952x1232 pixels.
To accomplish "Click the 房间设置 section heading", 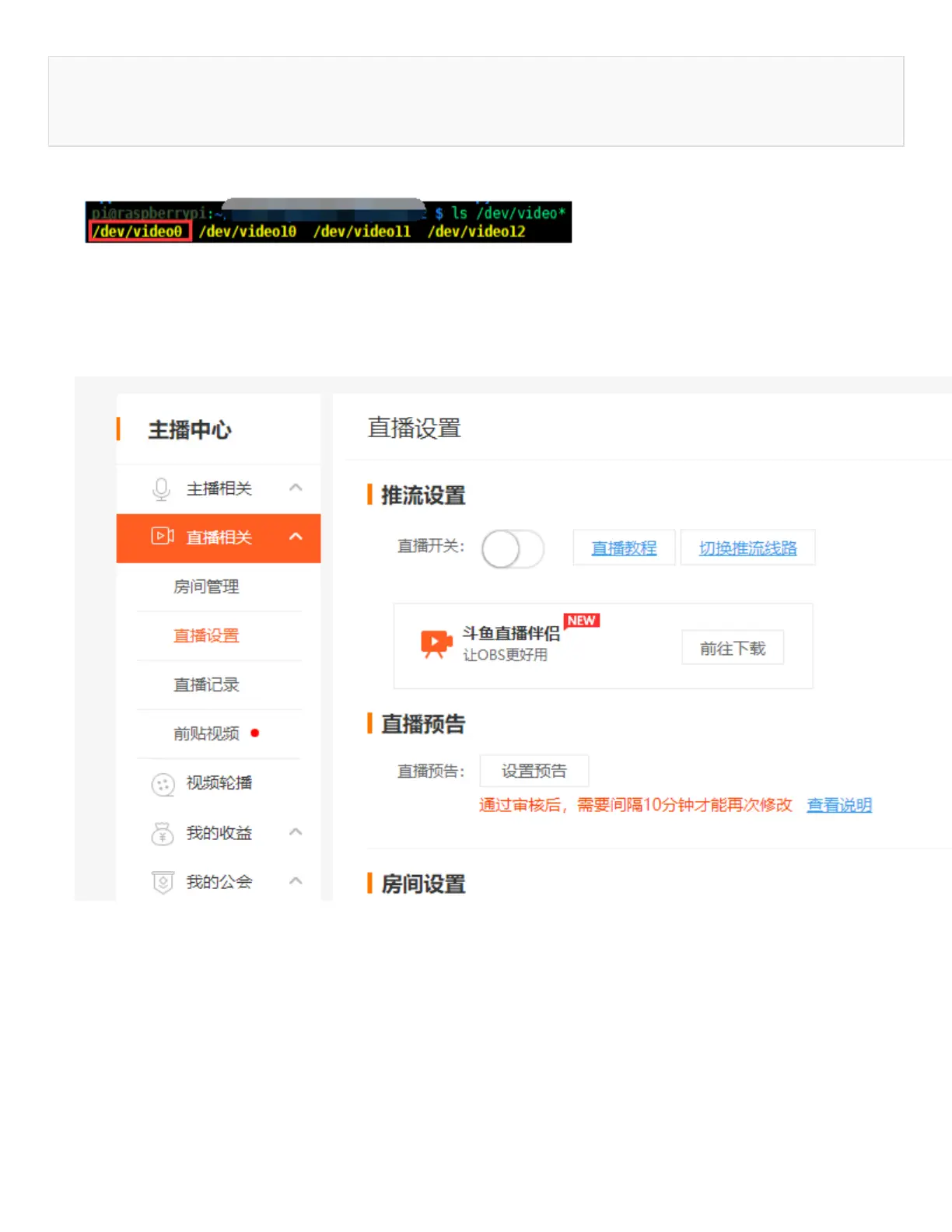I will [x=423, y=884].
